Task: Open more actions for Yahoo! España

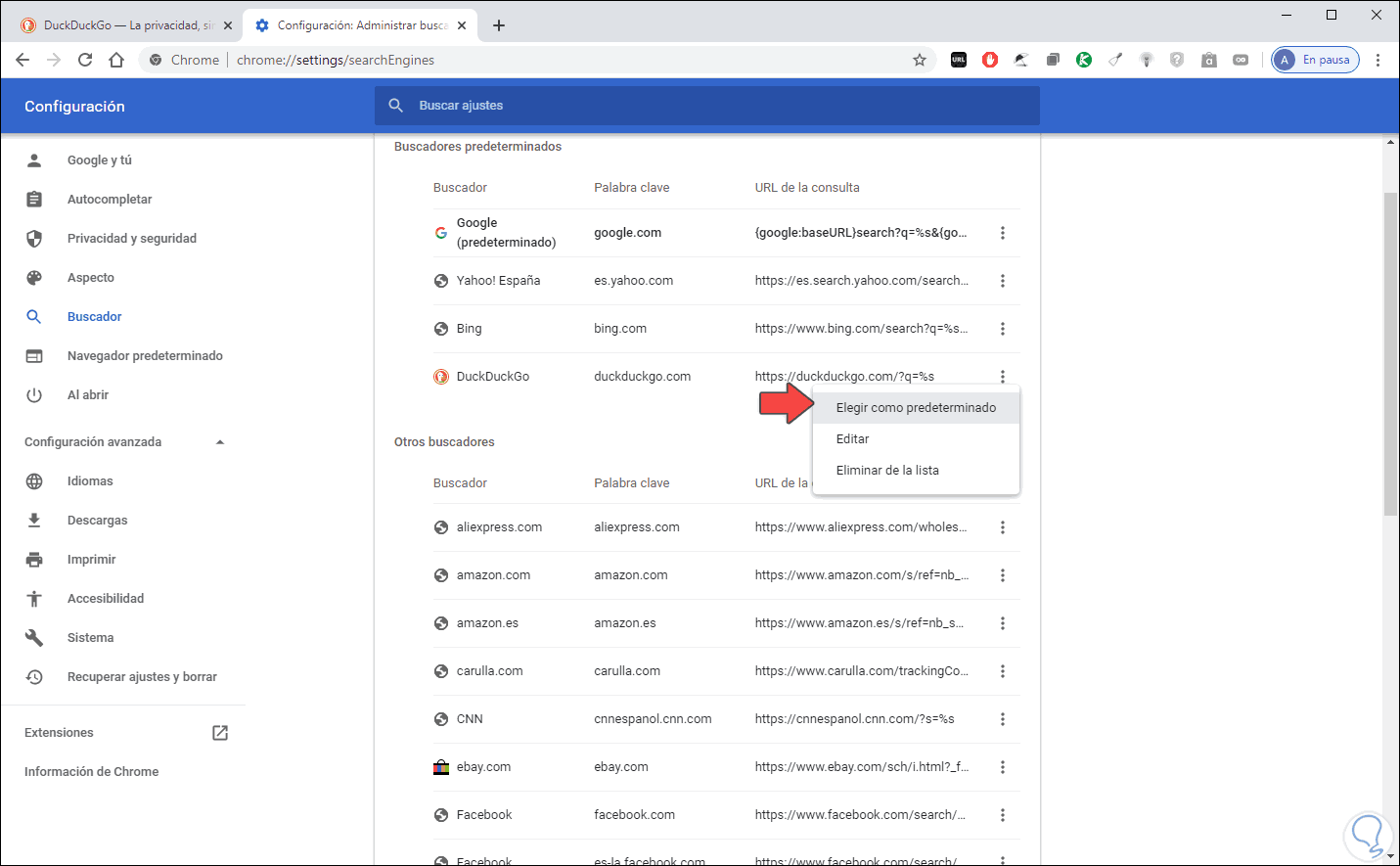Action: coord(1003,281)
